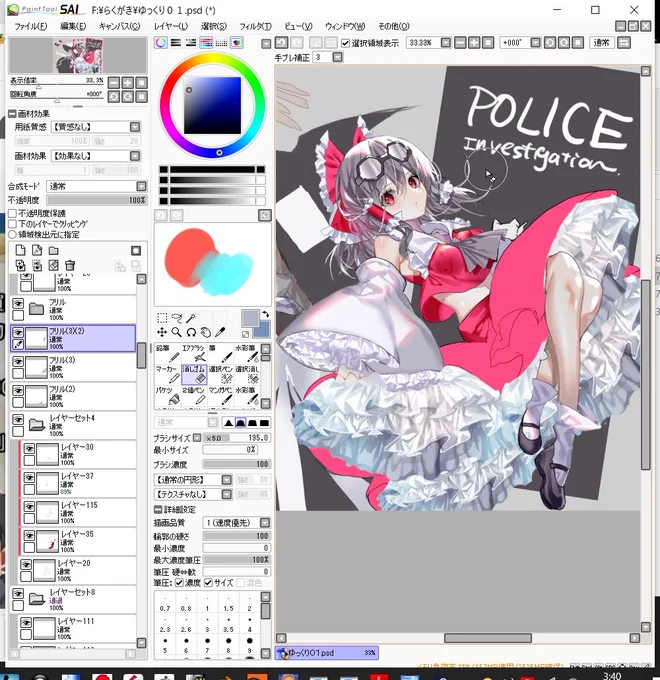The width and height of the screenshot is (660, 680).
Task: Select the zoom magnifier tool
Action: point(176,332)
